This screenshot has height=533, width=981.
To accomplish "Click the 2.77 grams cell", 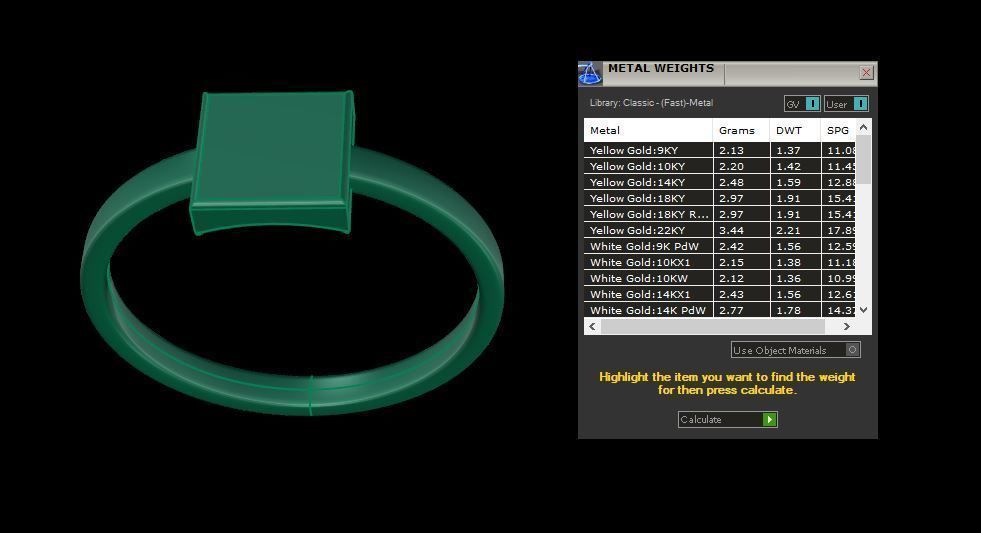I will coord(741,310).
